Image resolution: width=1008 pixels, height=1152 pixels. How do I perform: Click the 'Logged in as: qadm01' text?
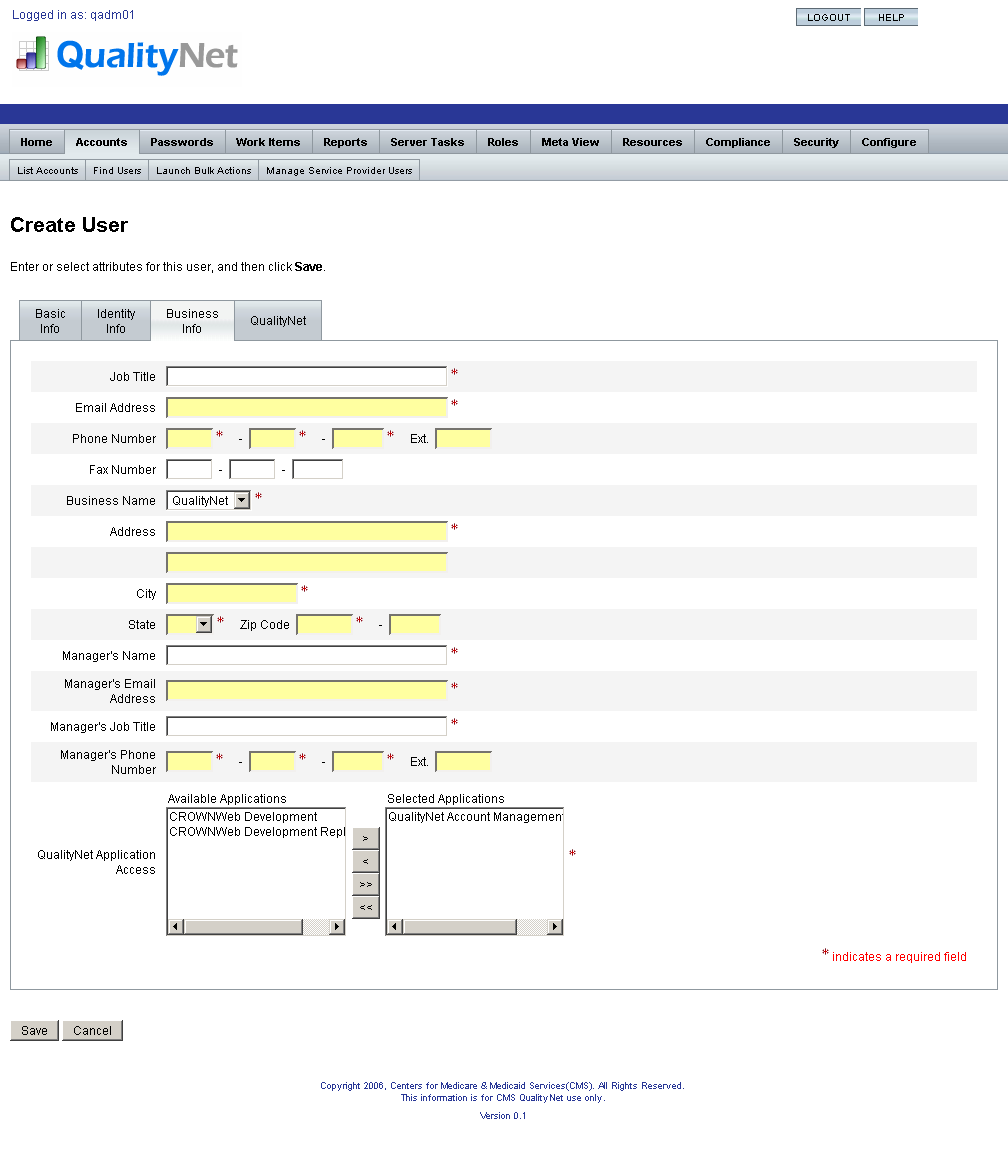pyautogui.click(x=73, y=15)
